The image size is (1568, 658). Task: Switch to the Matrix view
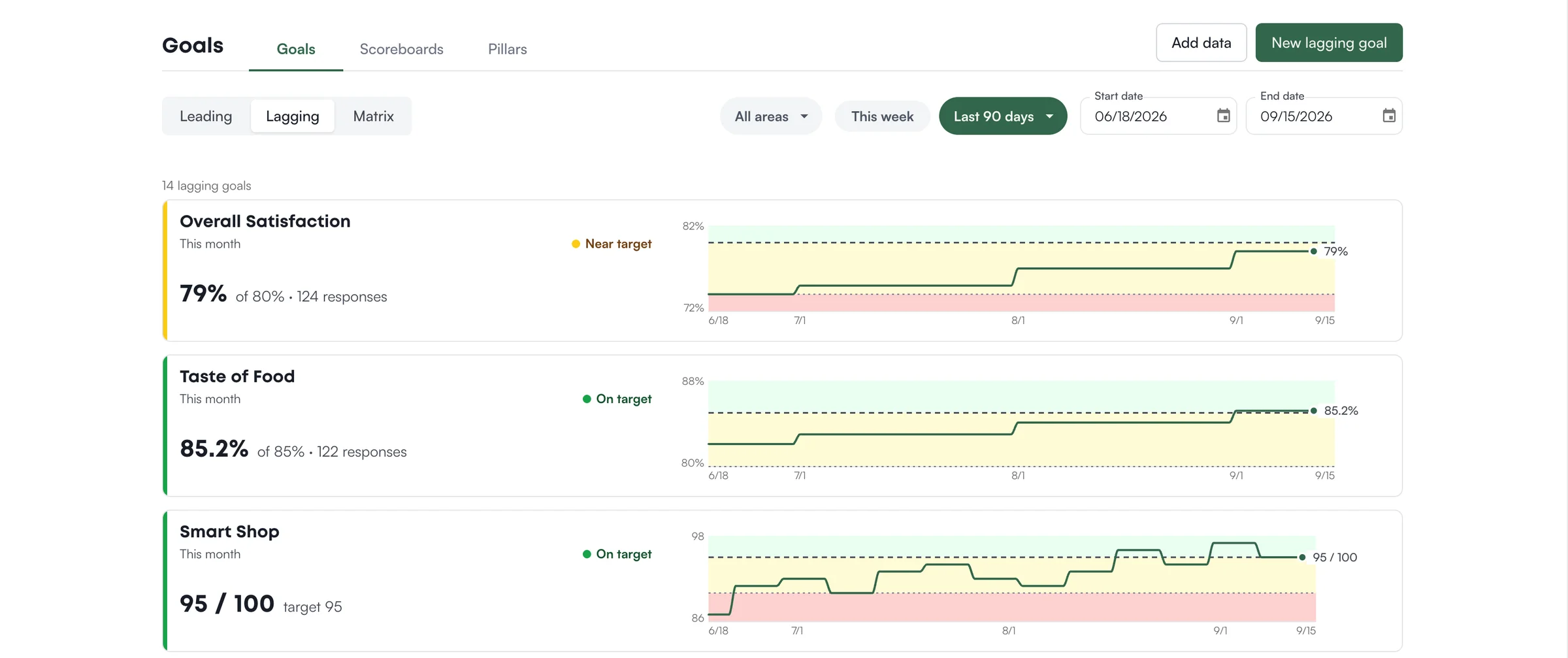point(373,116)
